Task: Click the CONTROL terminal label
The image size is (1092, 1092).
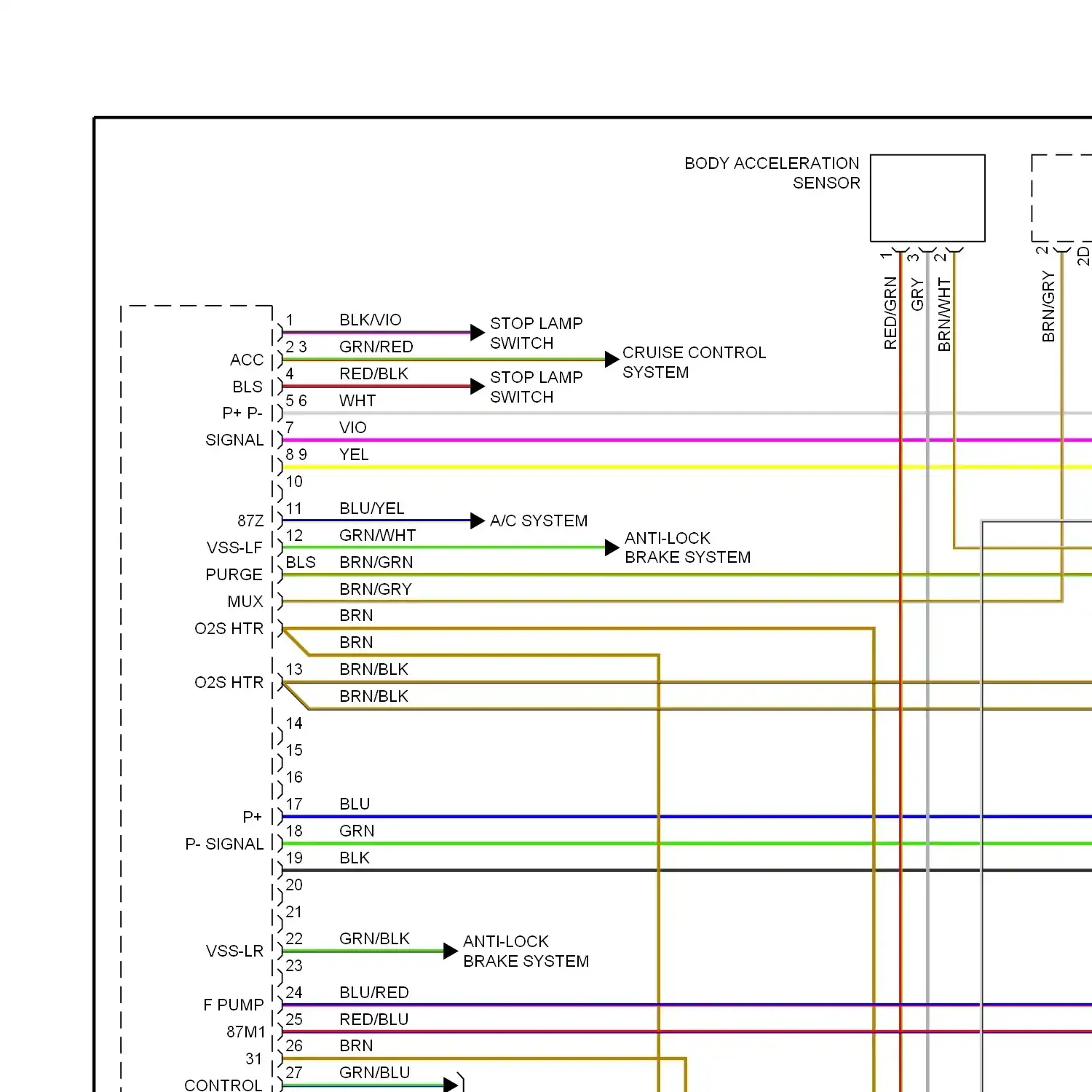Action: 223,1085
